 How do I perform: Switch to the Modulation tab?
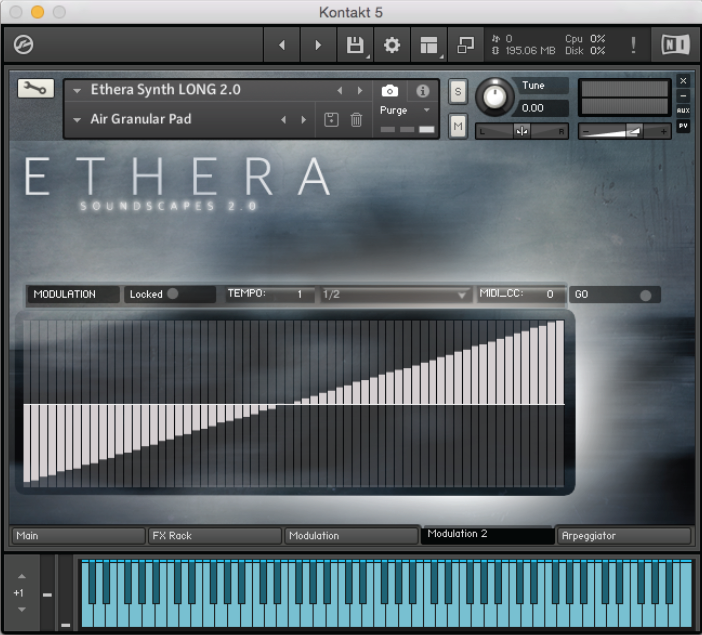tap(351, 536)
